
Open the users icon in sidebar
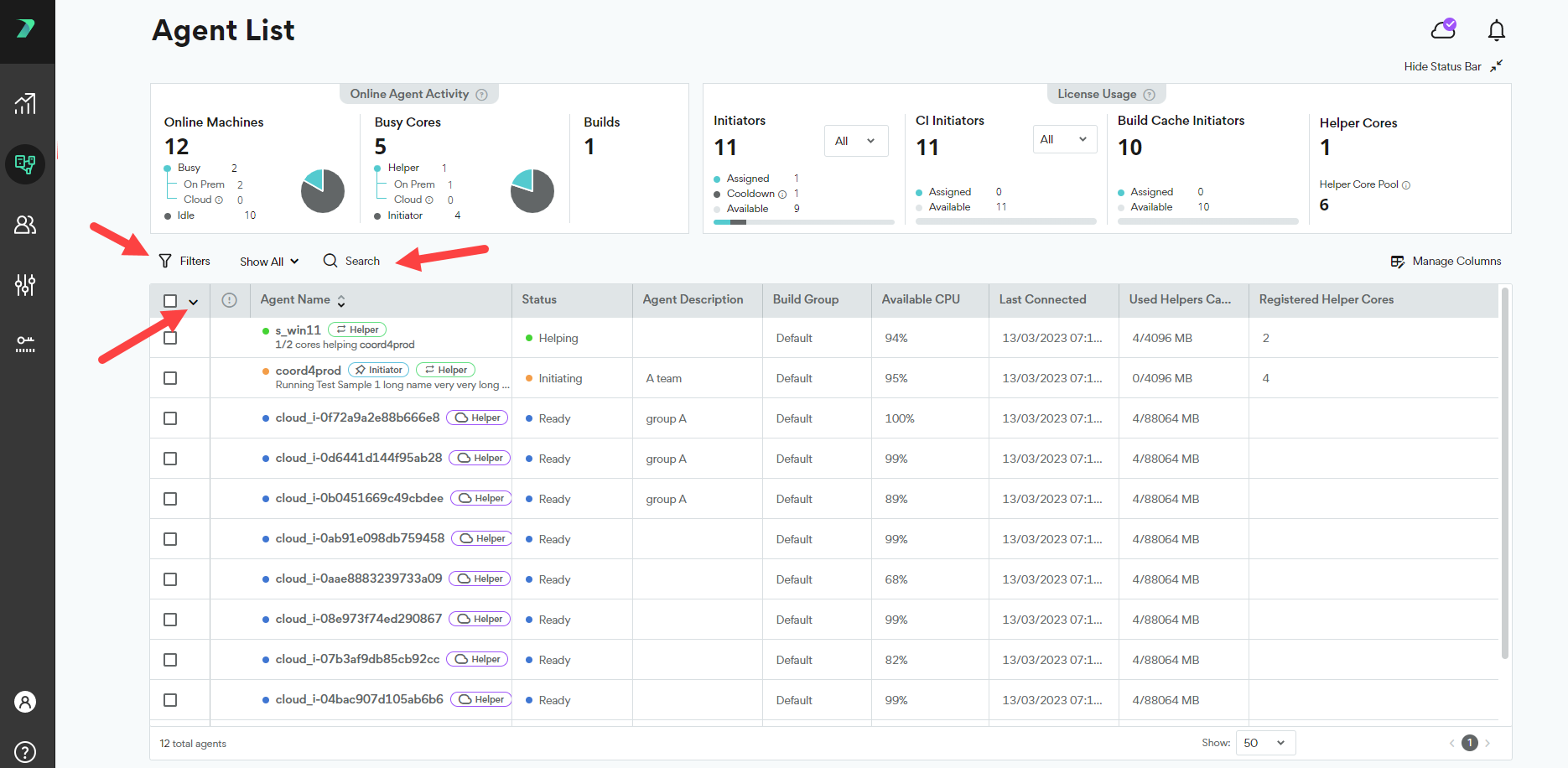click(25, 225)
